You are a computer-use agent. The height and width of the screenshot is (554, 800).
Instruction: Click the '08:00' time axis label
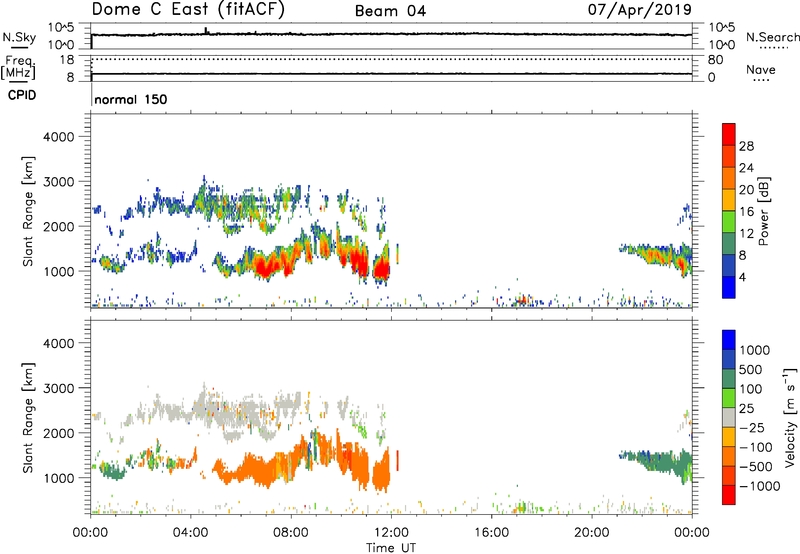[x=290, y=533]
